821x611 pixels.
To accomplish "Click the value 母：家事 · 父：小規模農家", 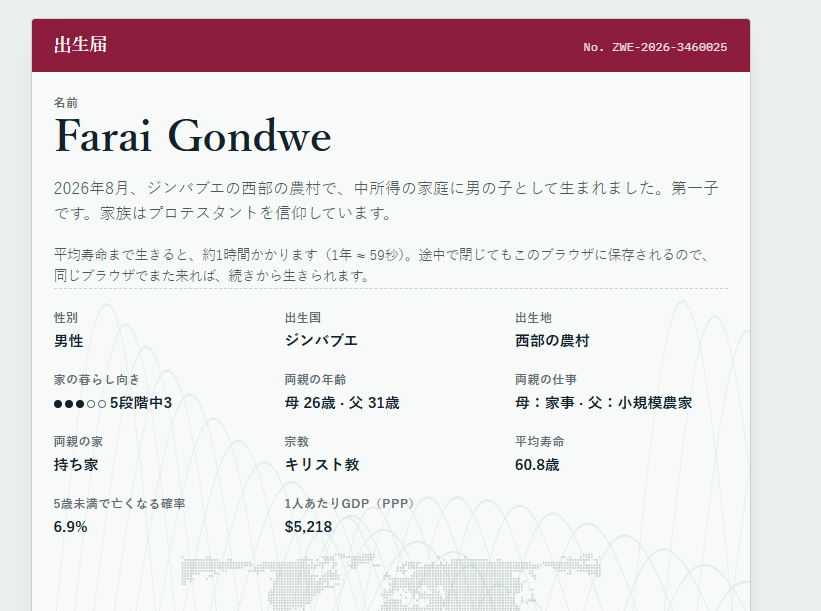I will [604, 403].
